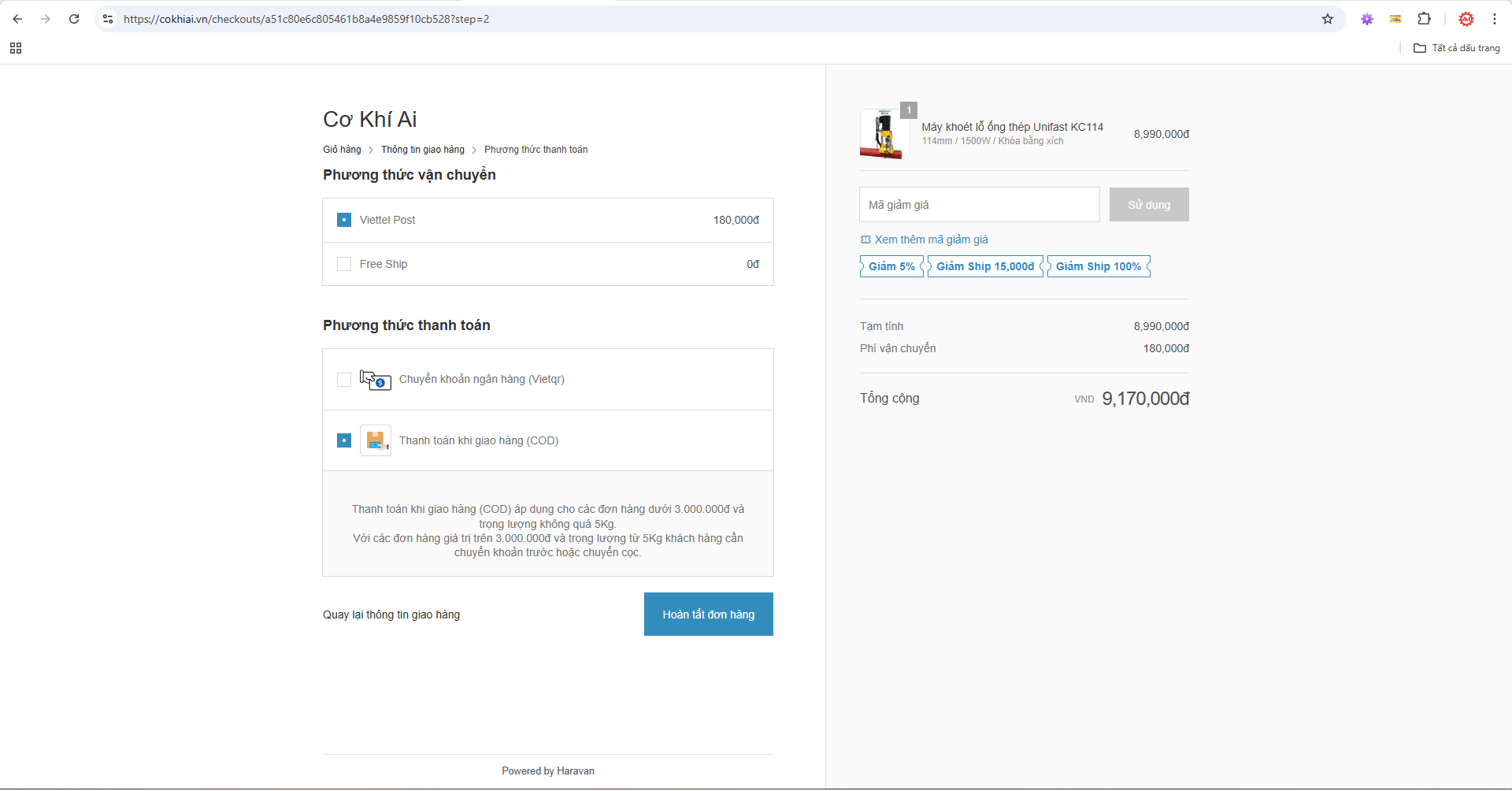The height and width of the screenshot is (791, 1512).
Task: Open the Tất cả dấu trang bookmarks folder
Action: (x=1457, y=48)
